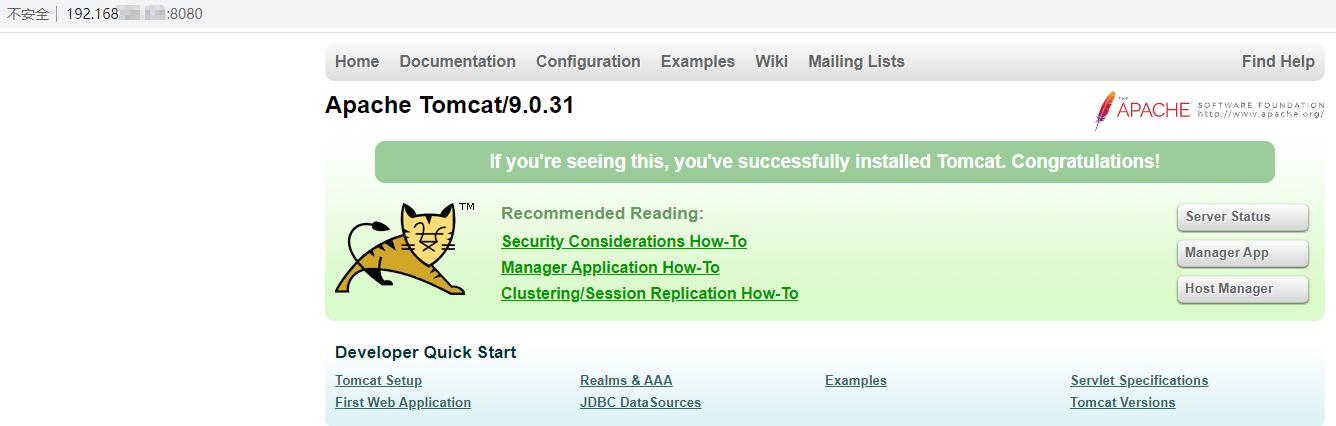Open the Tomcat Versions link
Viewport: 1336px width, 426px height.
1122,402
